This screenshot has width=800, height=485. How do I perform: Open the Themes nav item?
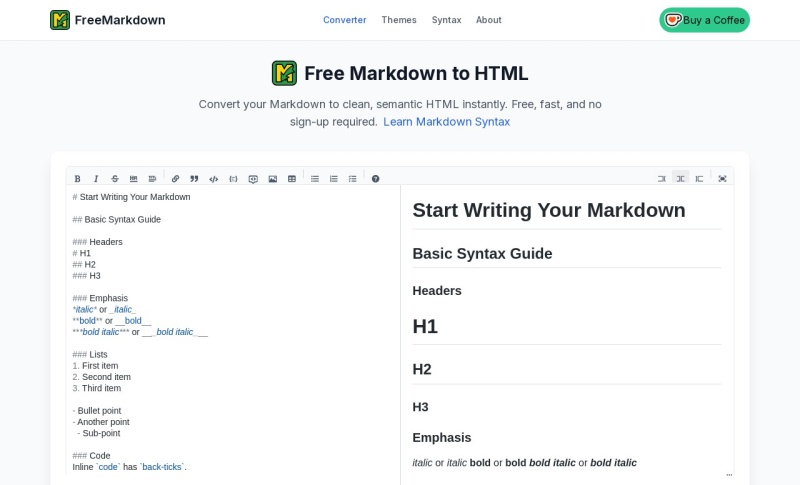point(399,20)
